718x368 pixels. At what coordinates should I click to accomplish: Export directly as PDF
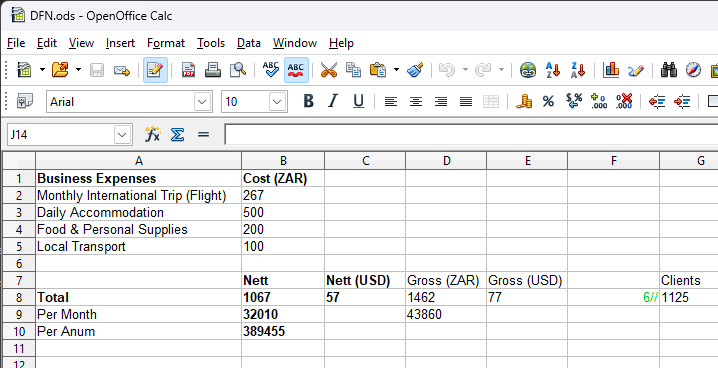188,70
